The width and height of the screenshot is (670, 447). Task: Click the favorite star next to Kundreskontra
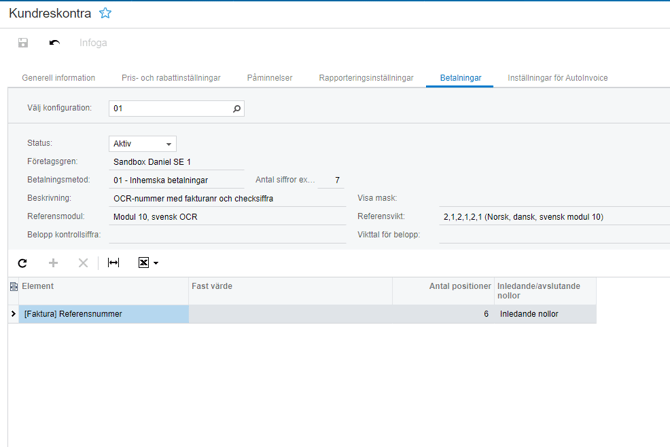pos(105,14)
